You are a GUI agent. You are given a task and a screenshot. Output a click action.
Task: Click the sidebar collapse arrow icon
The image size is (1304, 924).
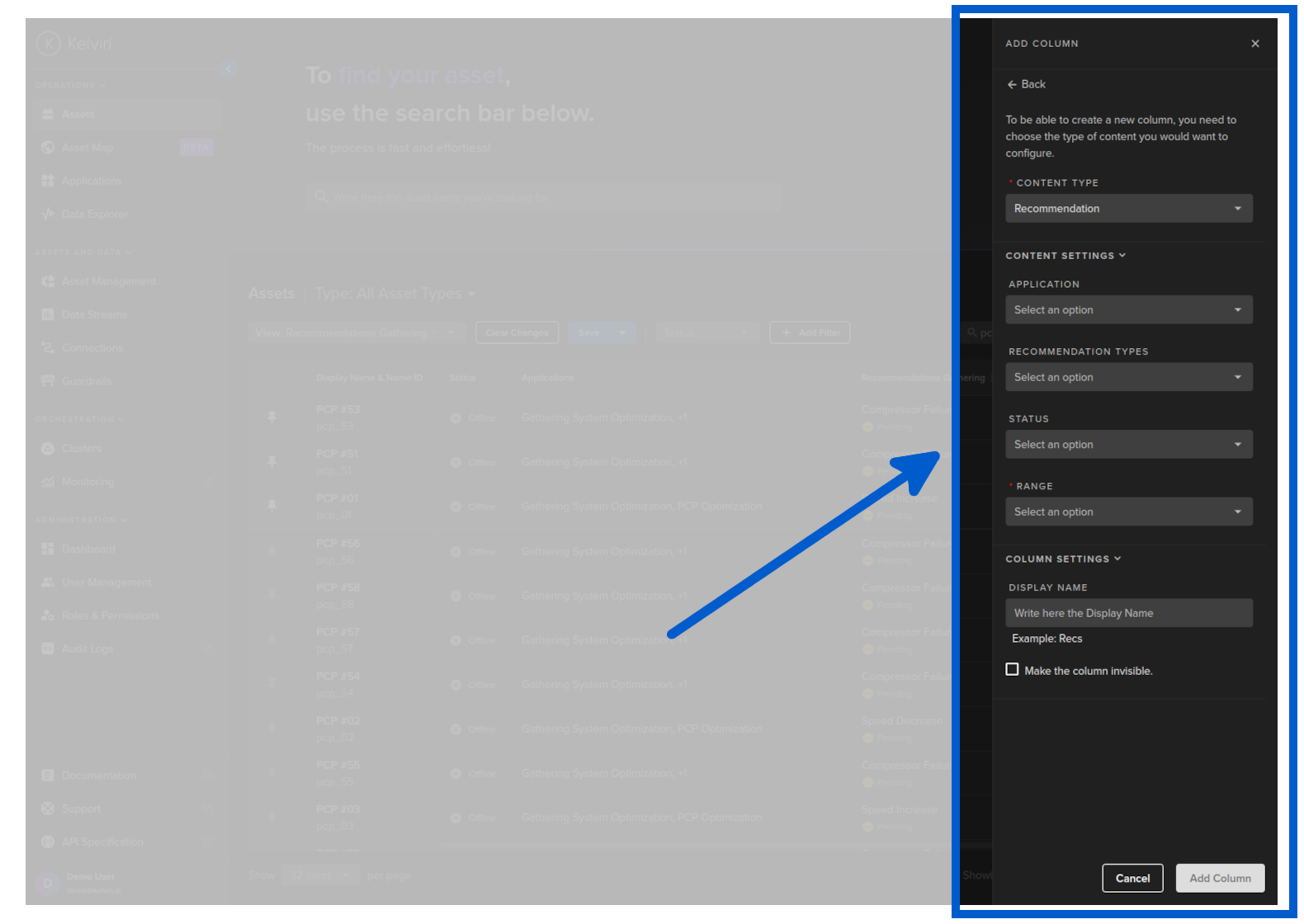[x=229, y=68]
